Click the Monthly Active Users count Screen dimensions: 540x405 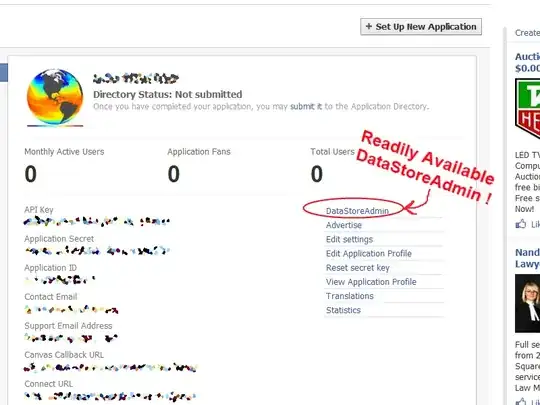click(x=30, y=174)
